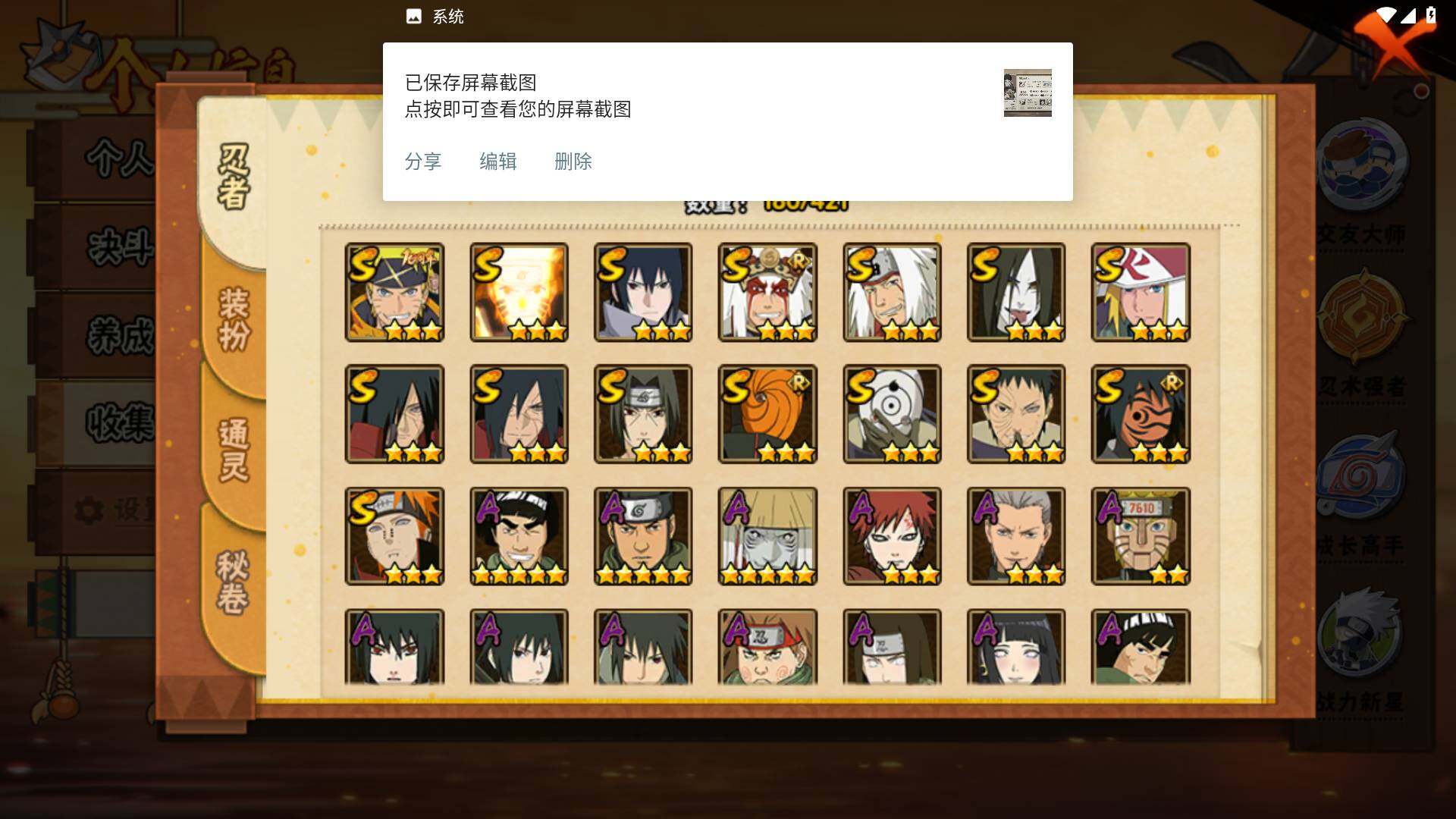Screen dimensions: 1456x819
Task: Open the saved screenshot thumbnail preview
Action: pos(1028,93)
